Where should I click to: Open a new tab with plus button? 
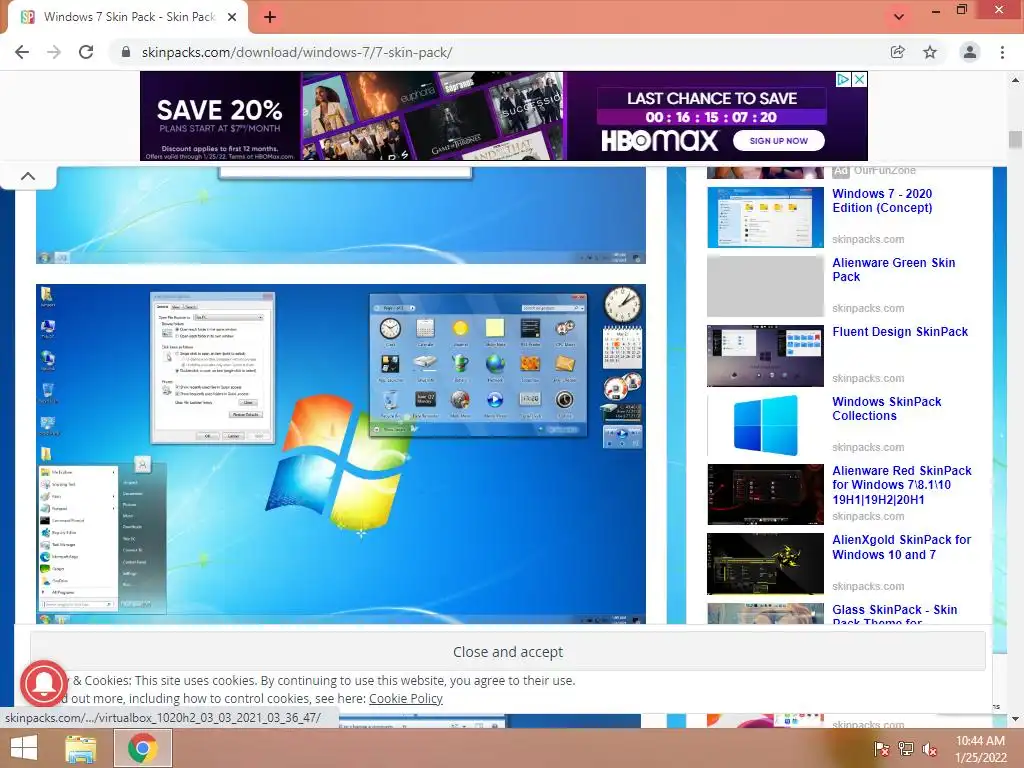tap(270, 17)
